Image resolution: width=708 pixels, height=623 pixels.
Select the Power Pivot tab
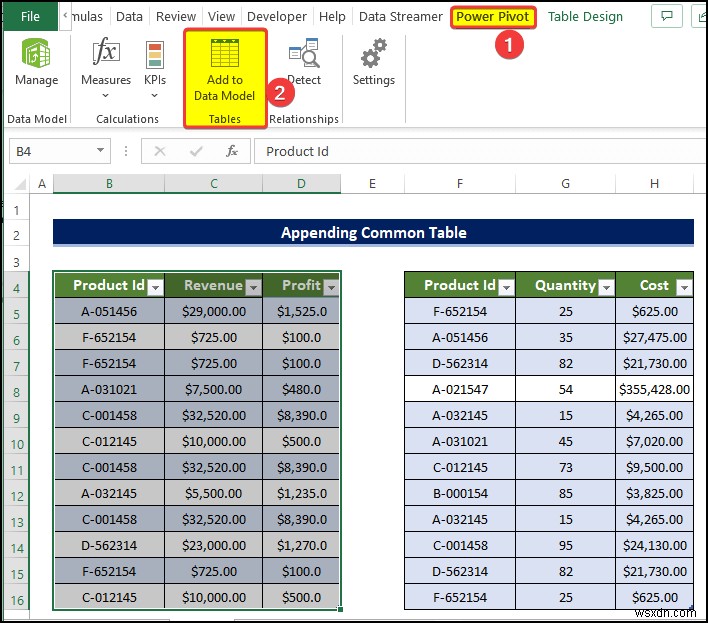click(493, 17)
